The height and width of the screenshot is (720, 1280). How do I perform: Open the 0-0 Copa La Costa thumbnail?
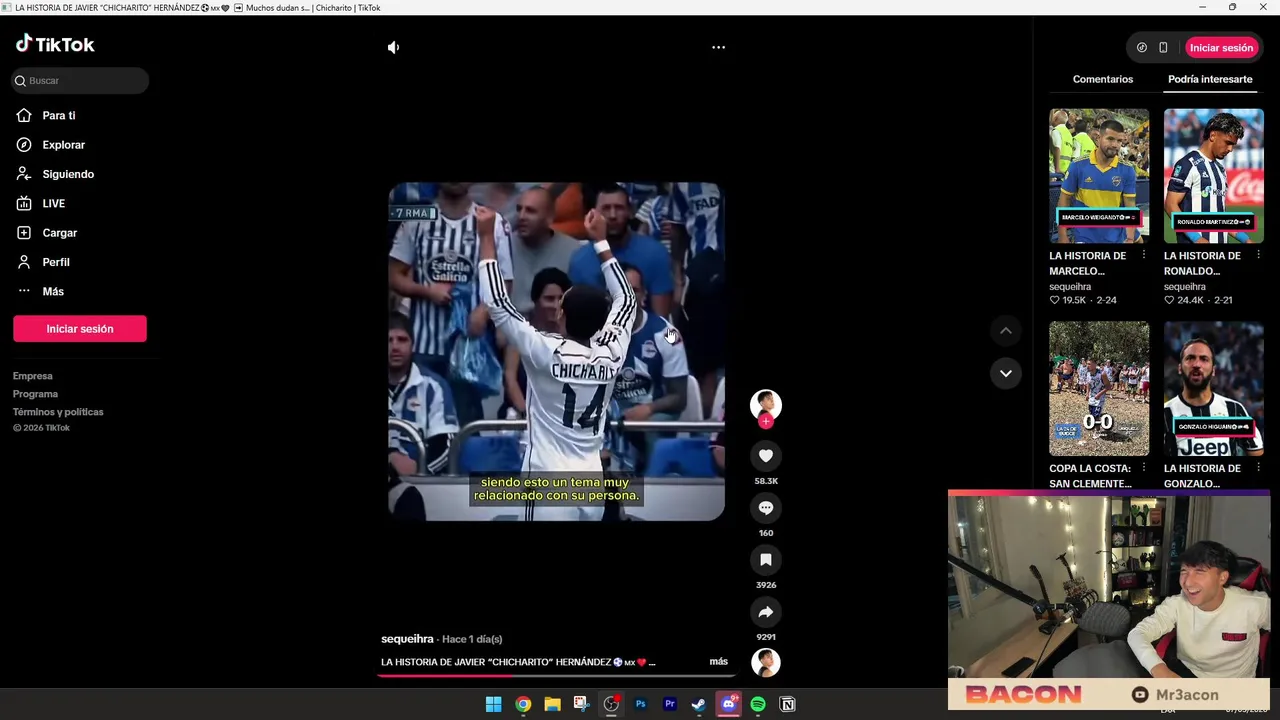coord(1099,388)
